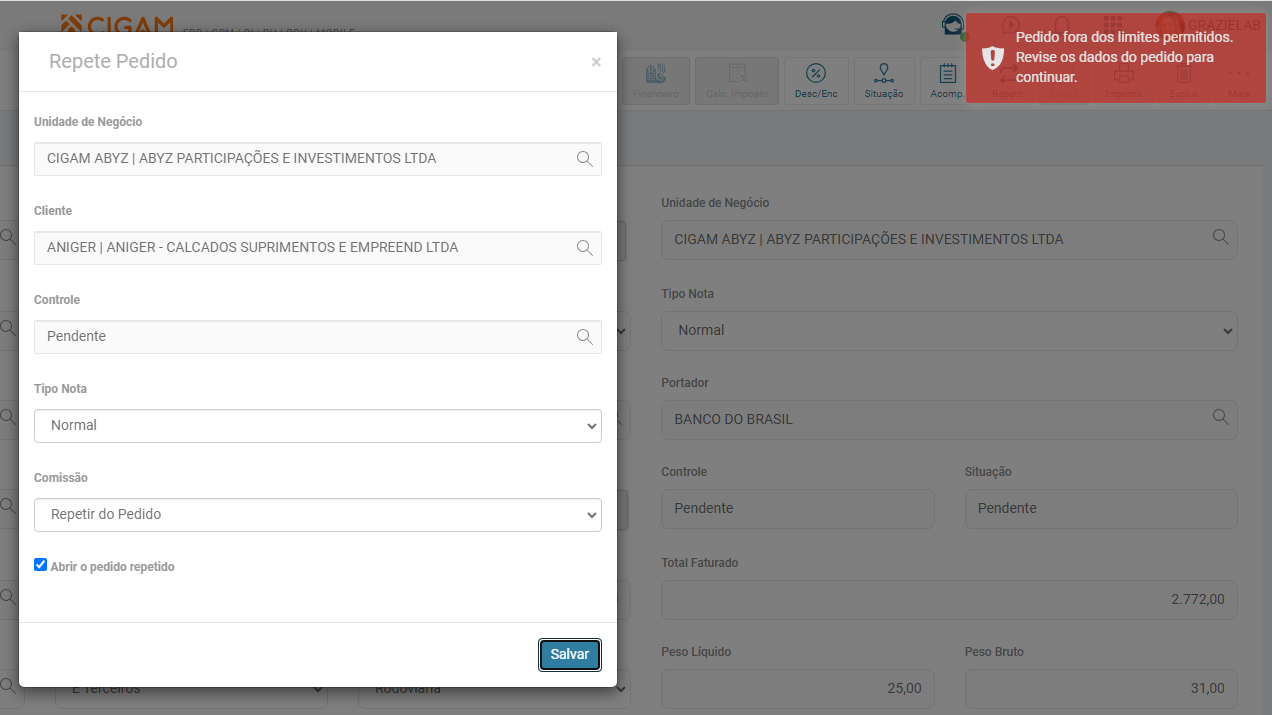1272x715 pixels.
Task: Click the Portador search magnifier icon
Action: (x=1220, y=417)
